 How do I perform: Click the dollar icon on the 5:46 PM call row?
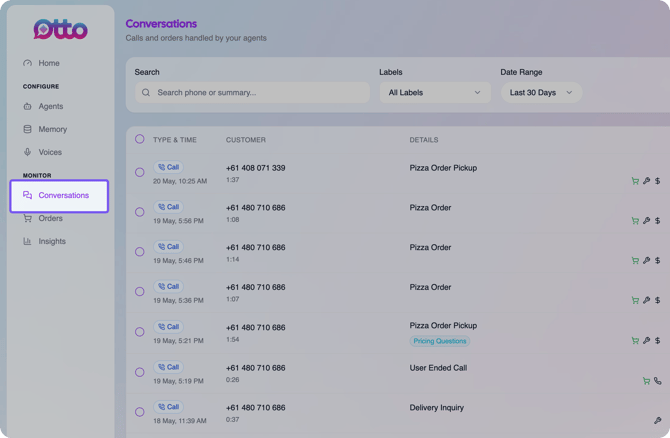[658, 260]
